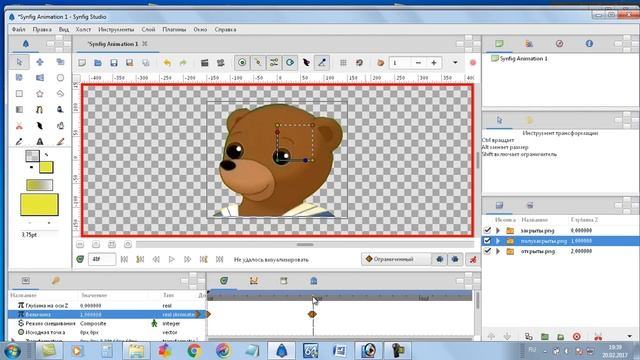
Task: Play the animation
Action: point(172,259)
